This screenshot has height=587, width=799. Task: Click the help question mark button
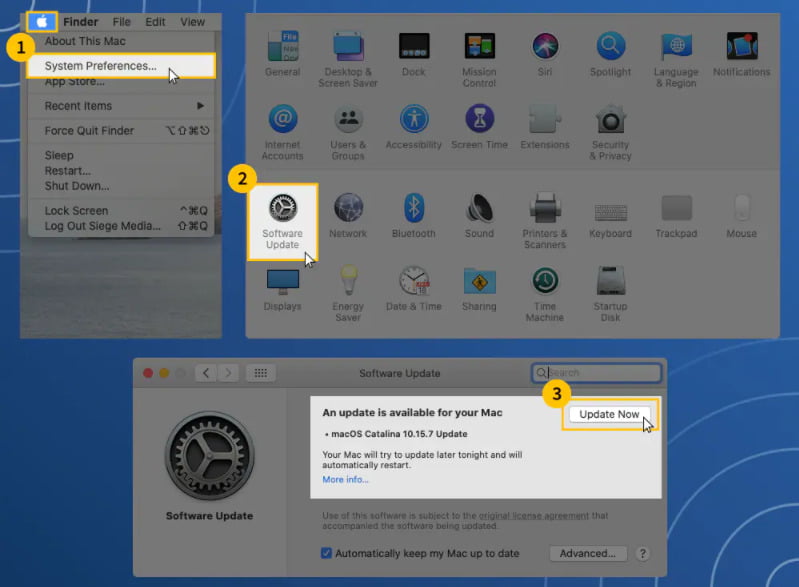tap(643, 553)
